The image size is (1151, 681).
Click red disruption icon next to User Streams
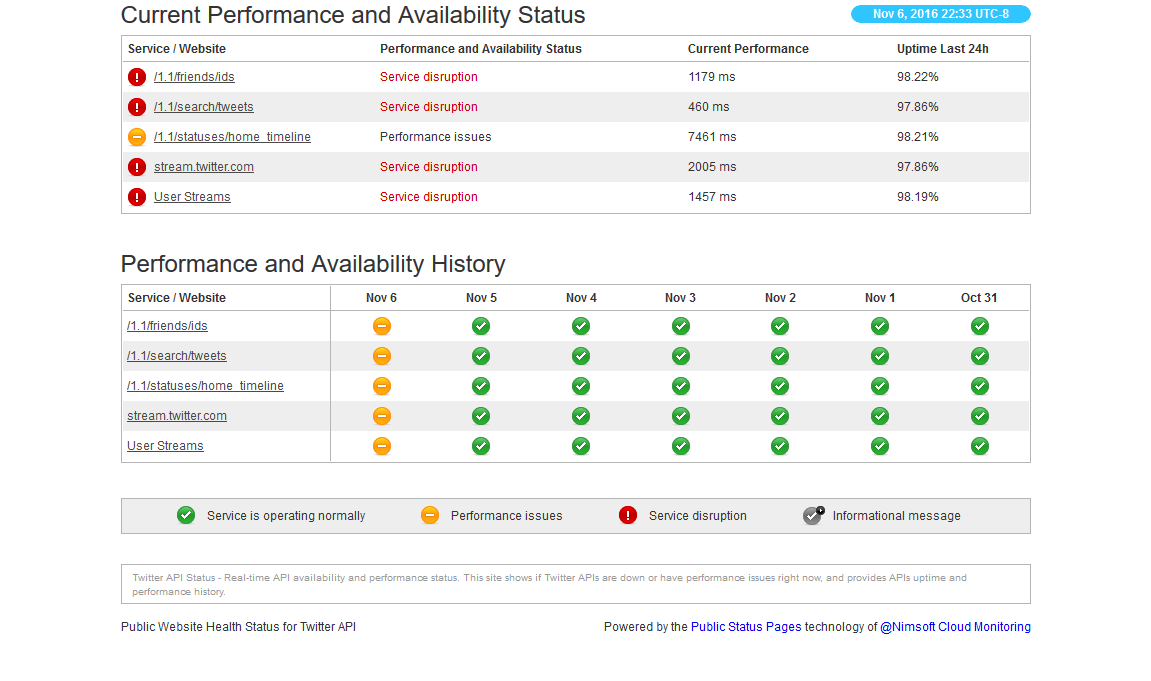click(137, 197)
